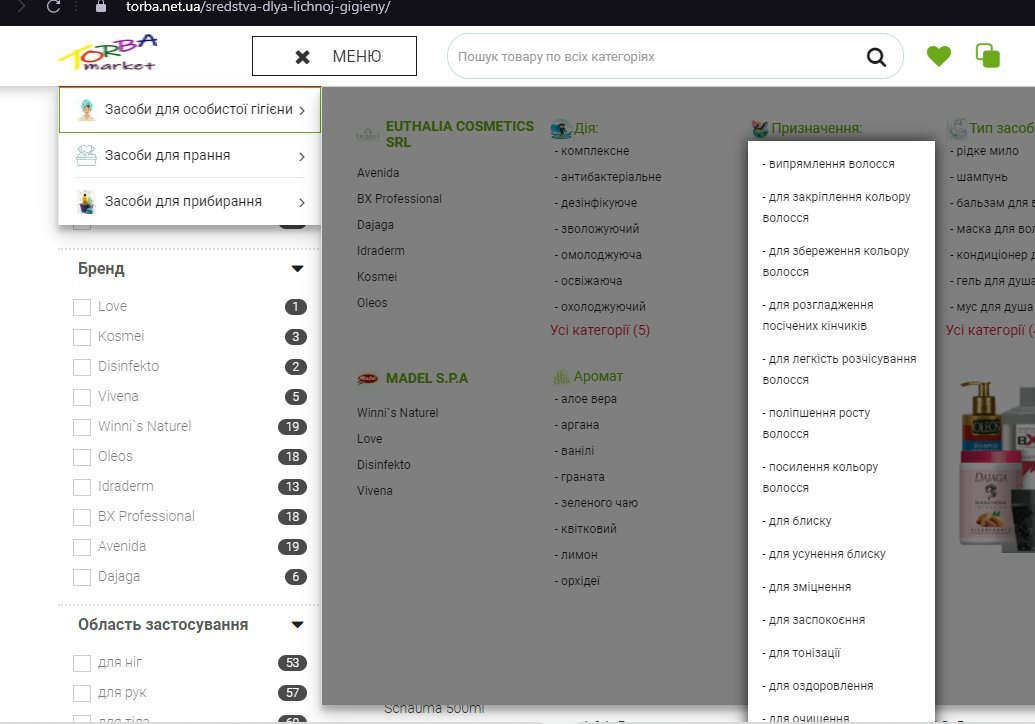Click the Euthalia Cosmetics brand logo
This screenshot has width=1035, height=724.
click(368, 134)
